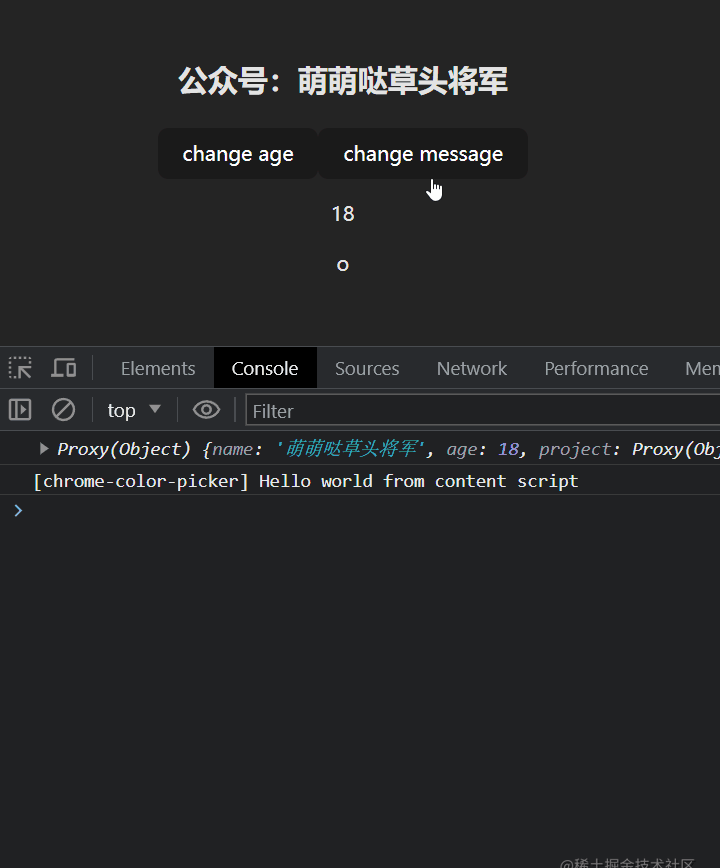The width and height of the screenshot is (720, 868).
Task: Toggle the live expression eye icon
Action: point(206,410)
